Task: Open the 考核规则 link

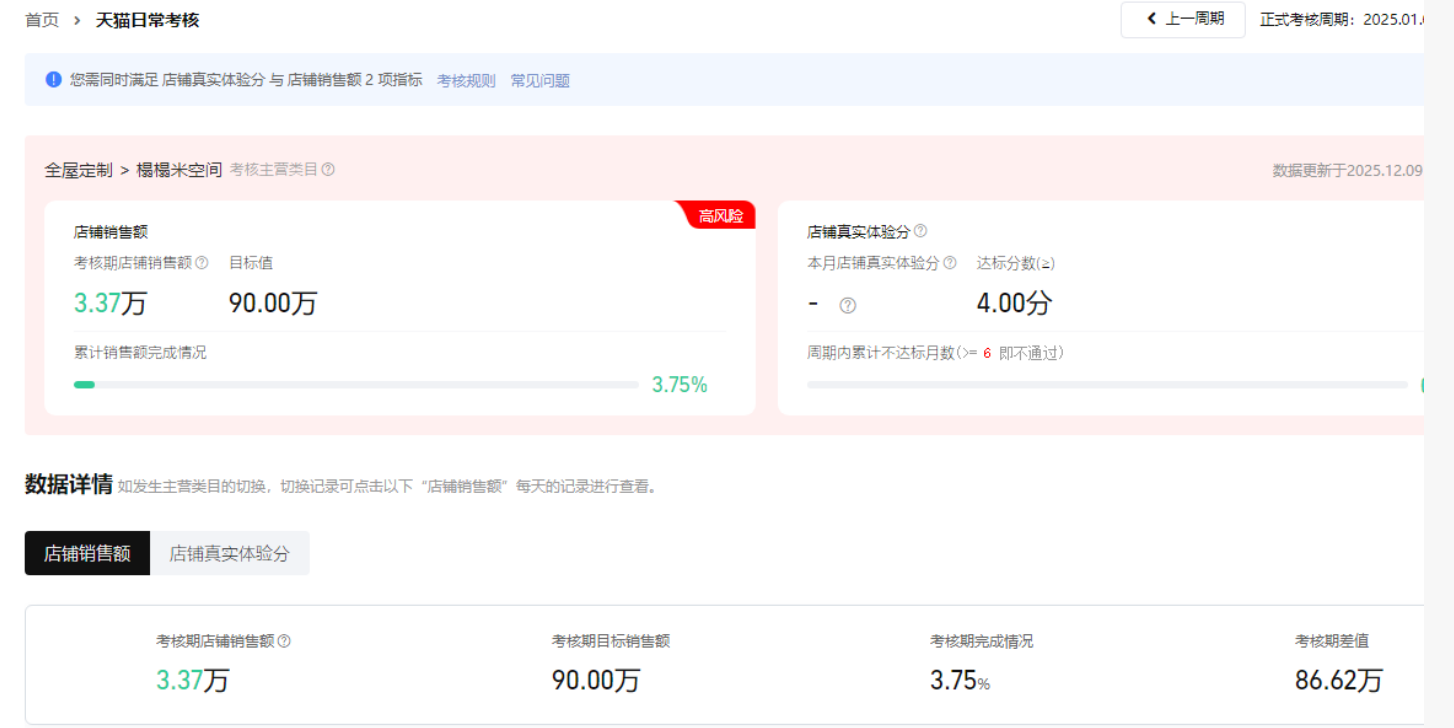Action: (466, 81)
